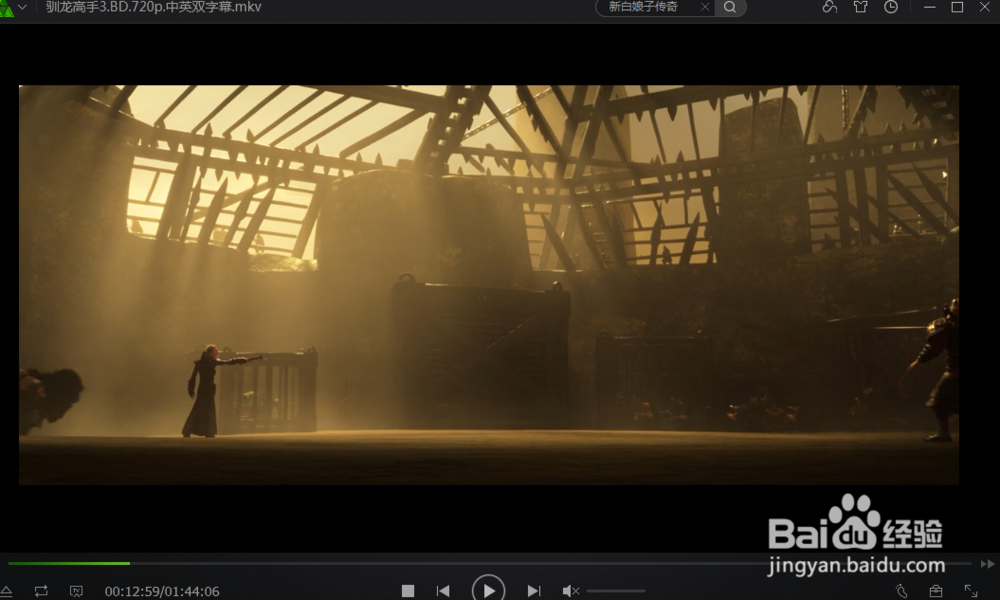Open the play history clock icon
This screenshot has height=600, width=1000.
coord(891,7)
